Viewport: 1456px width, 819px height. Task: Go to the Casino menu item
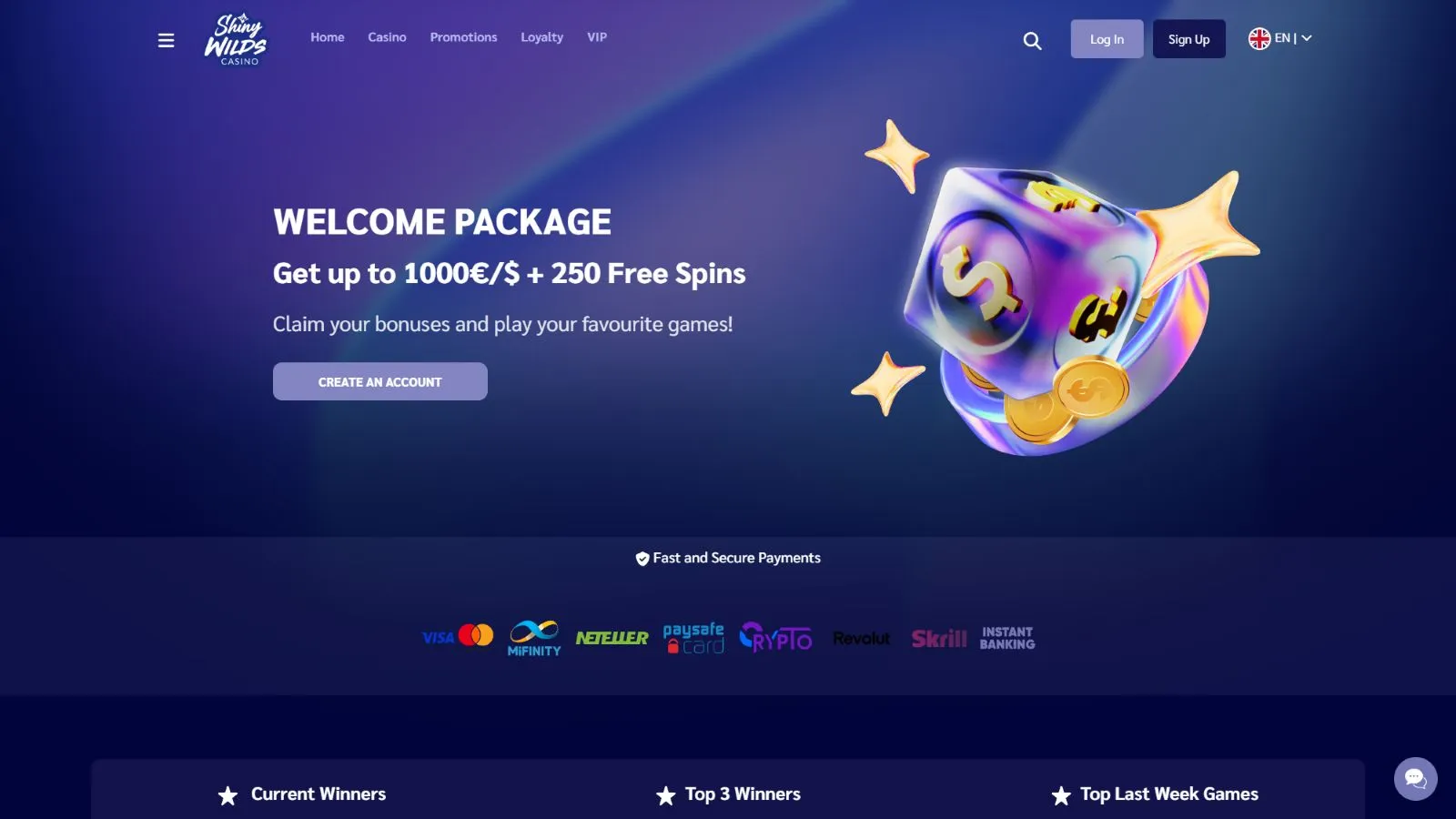tap(387, 37)
